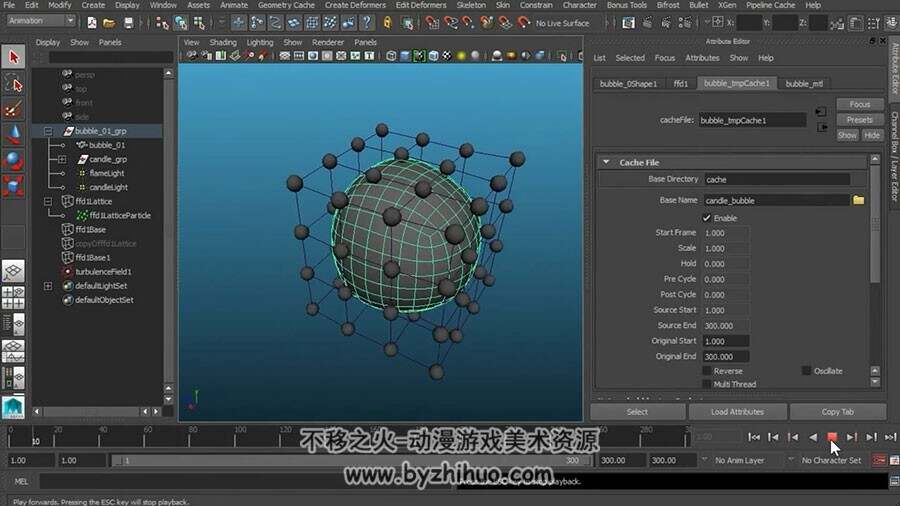Click the Attribute Editor vertical scrollbar
The width and height of the screenshot is (900, 506).
point(875,223)
